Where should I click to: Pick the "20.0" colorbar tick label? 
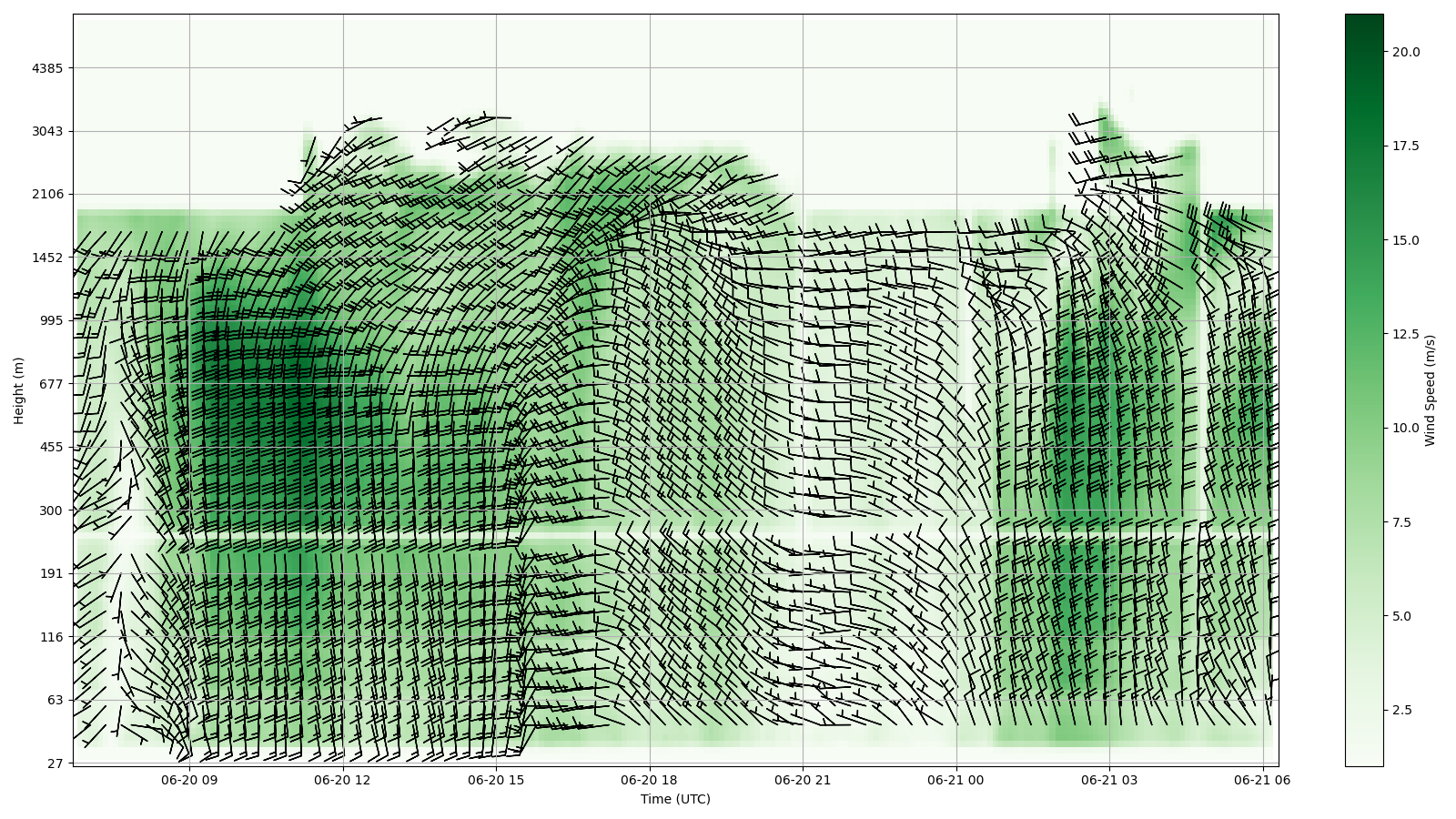(x=1406, y=52)
